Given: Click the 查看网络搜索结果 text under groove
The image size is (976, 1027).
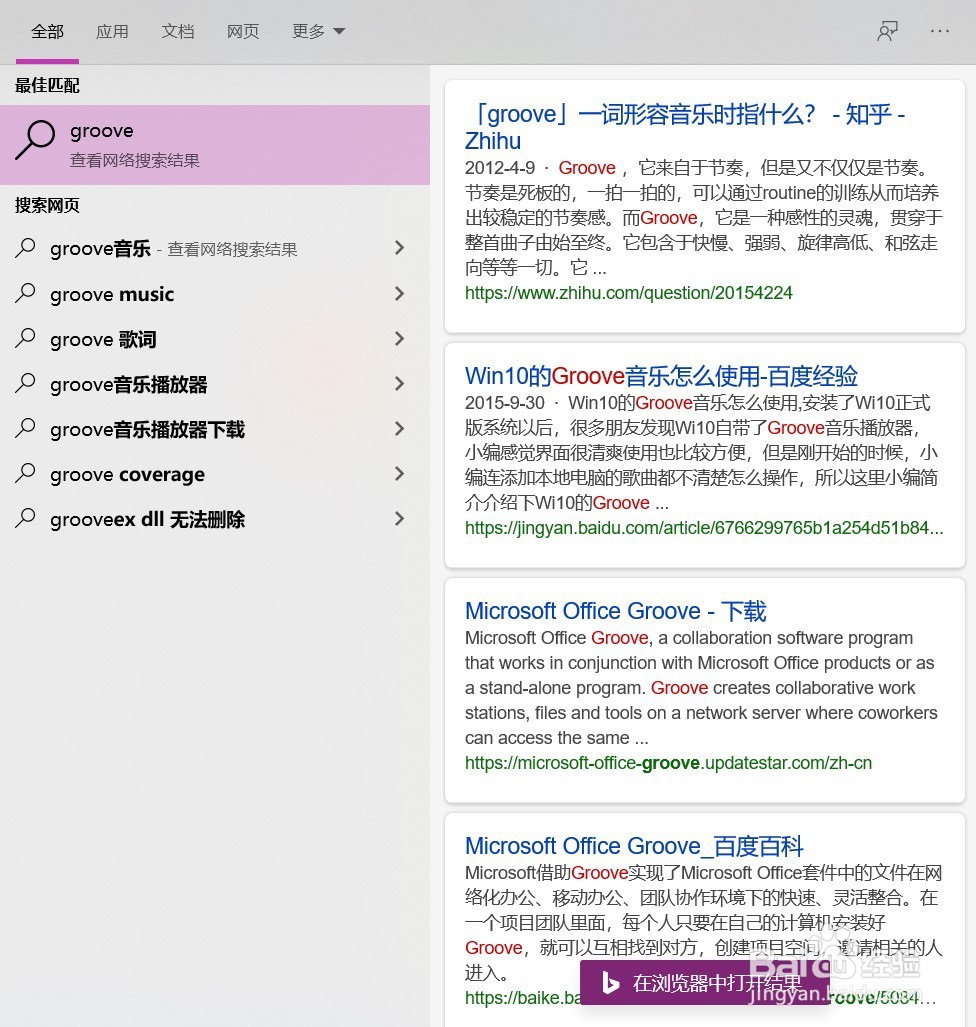Looking at the screenshot, I should pyautogui.click(x=135, y=160).
